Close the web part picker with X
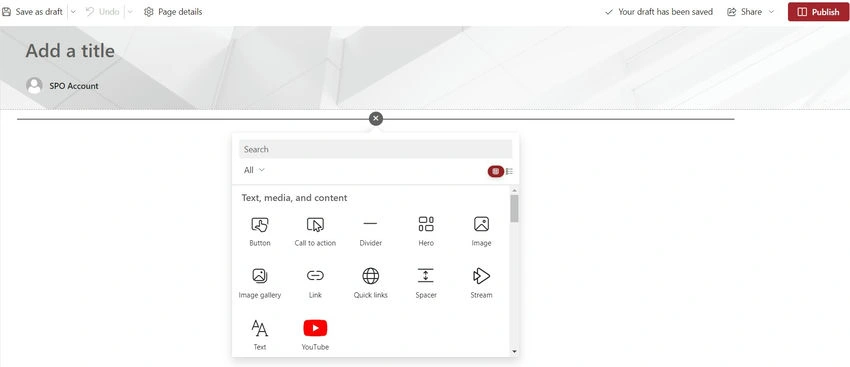The width and height of the screenshot is (850, 367). (x=376, y=118)
